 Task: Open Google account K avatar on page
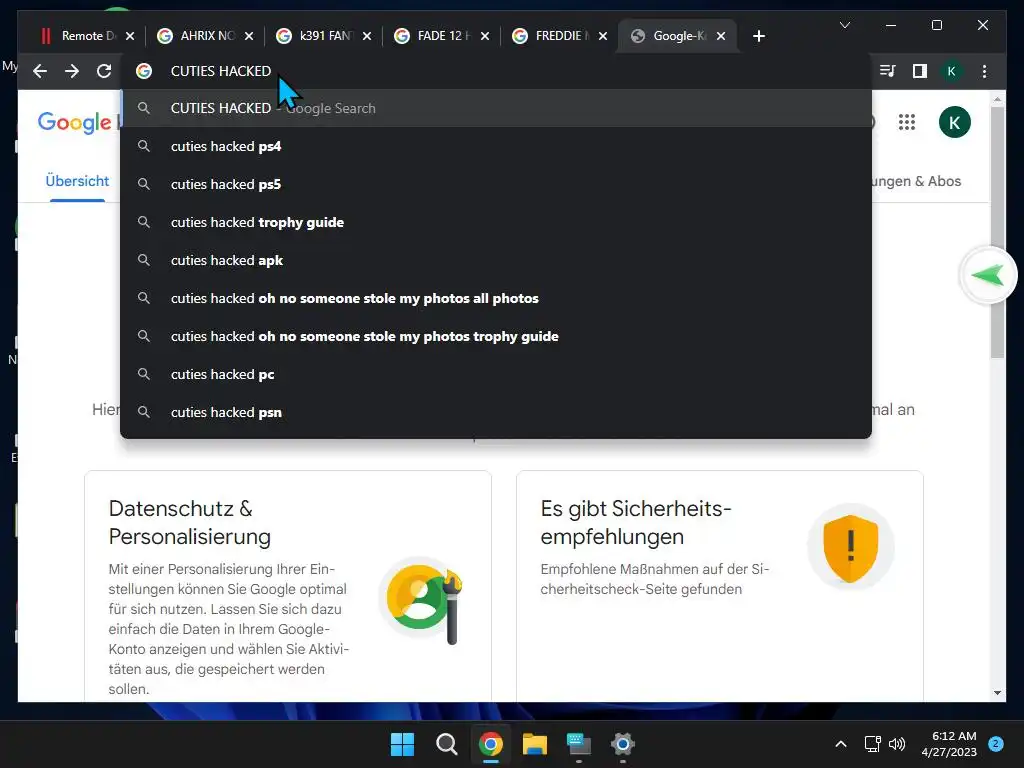click(x=954, y=122)
